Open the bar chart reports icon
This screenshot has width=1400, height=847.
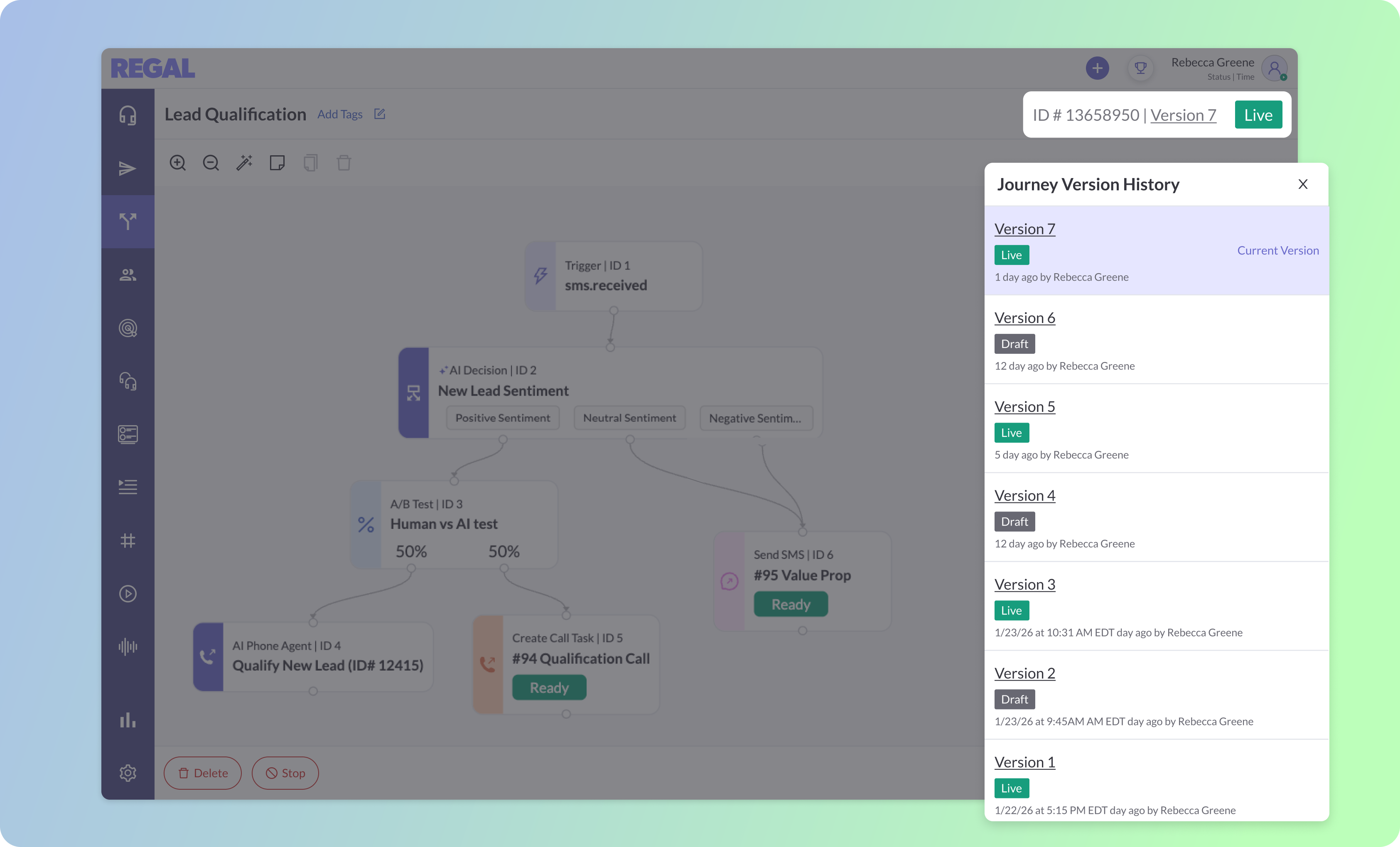(128, 720)
